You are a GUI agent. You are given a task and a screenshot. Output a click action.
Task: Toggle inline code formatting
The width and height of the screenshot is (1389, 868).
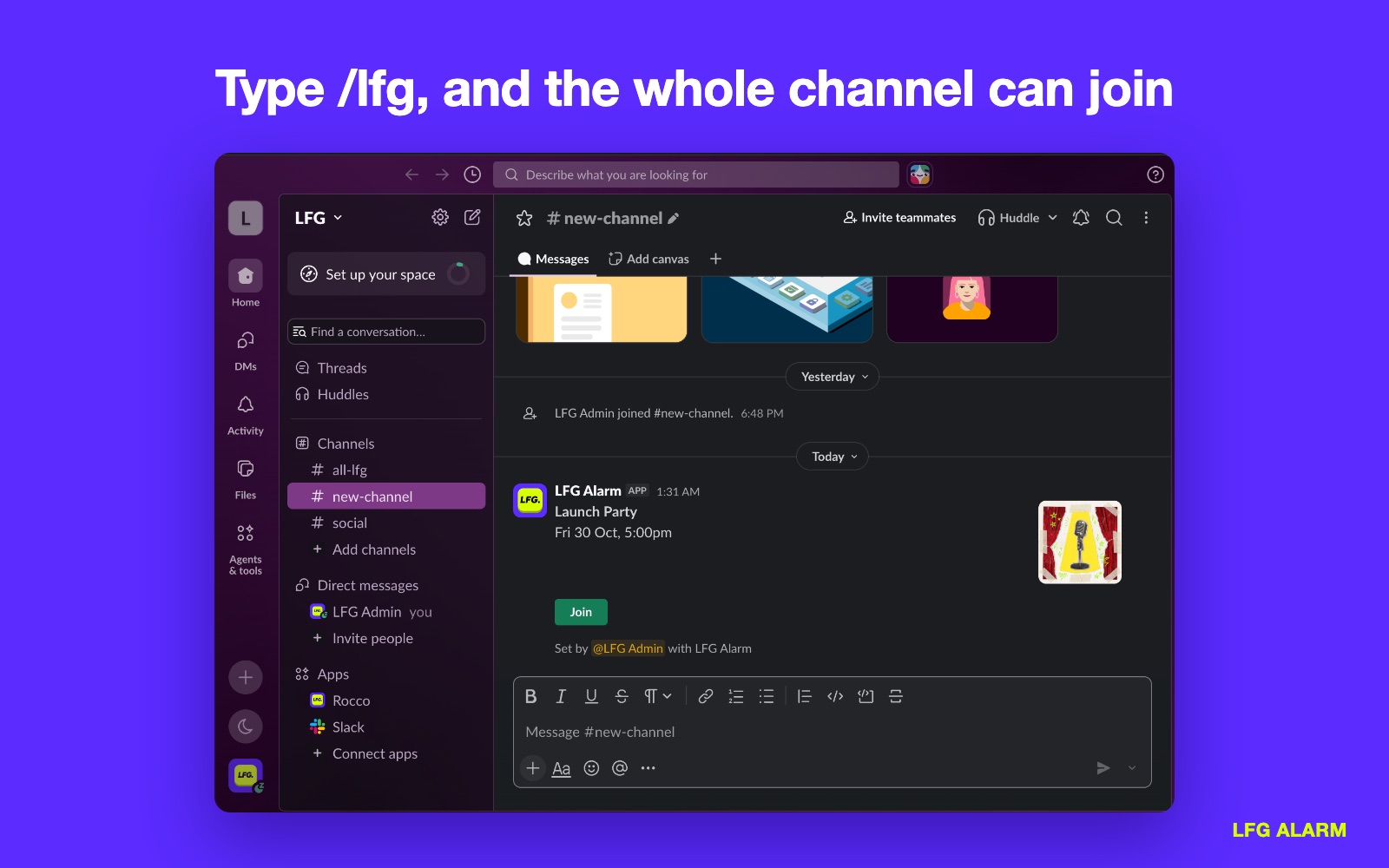[835, 696]
